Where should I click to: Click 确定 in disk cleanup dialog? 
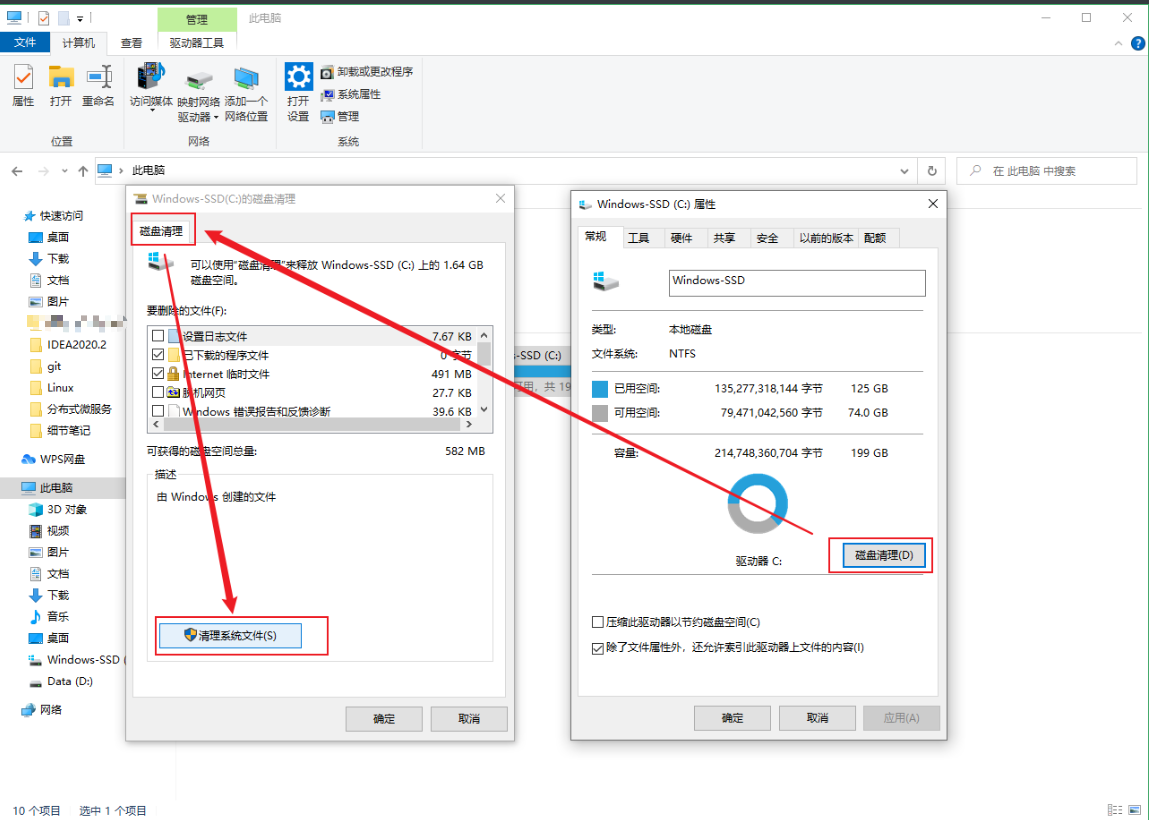(384, 719)
